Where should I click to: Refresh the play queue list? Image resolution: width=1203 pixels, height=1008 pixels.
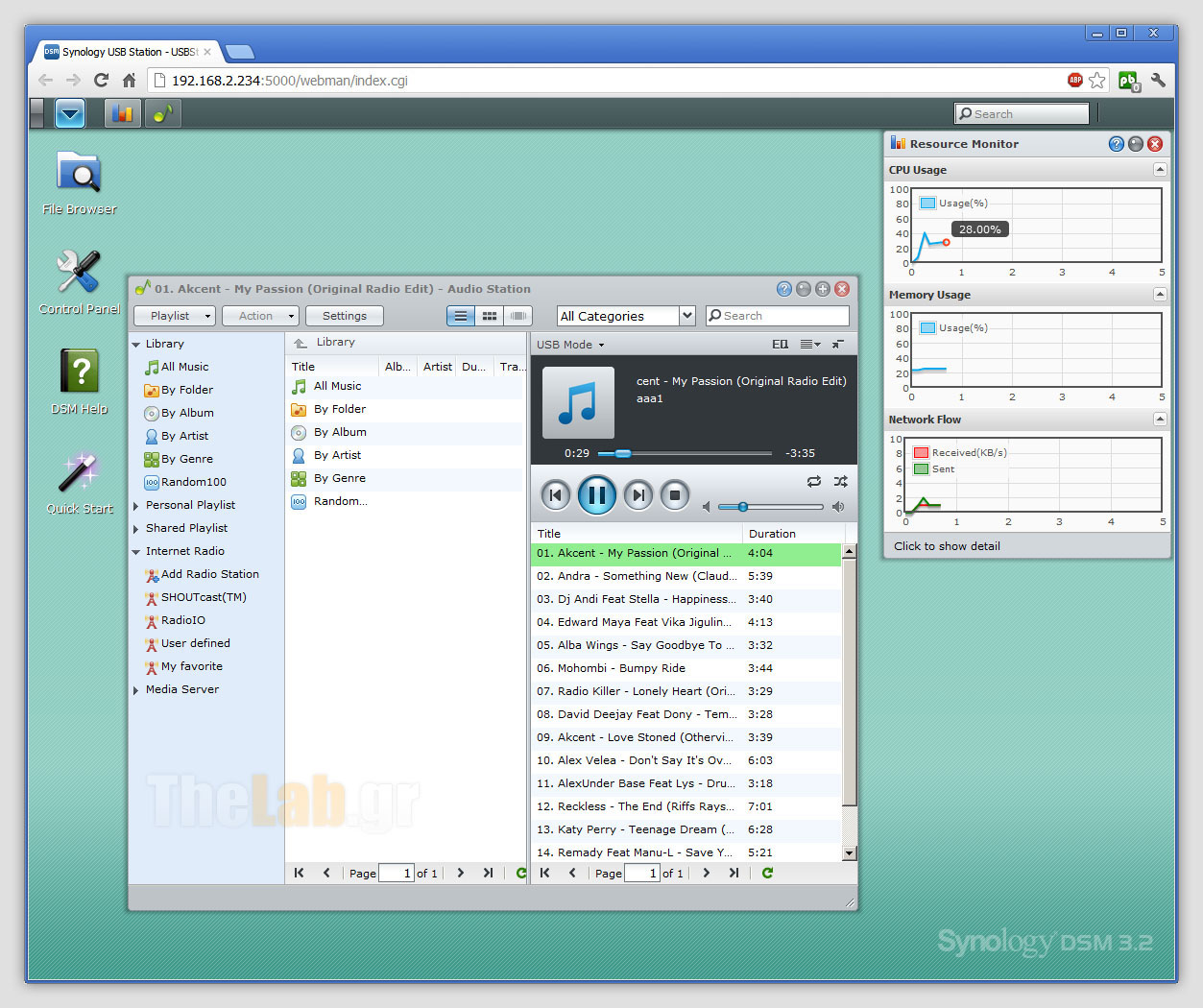click(x=767, y=873)
